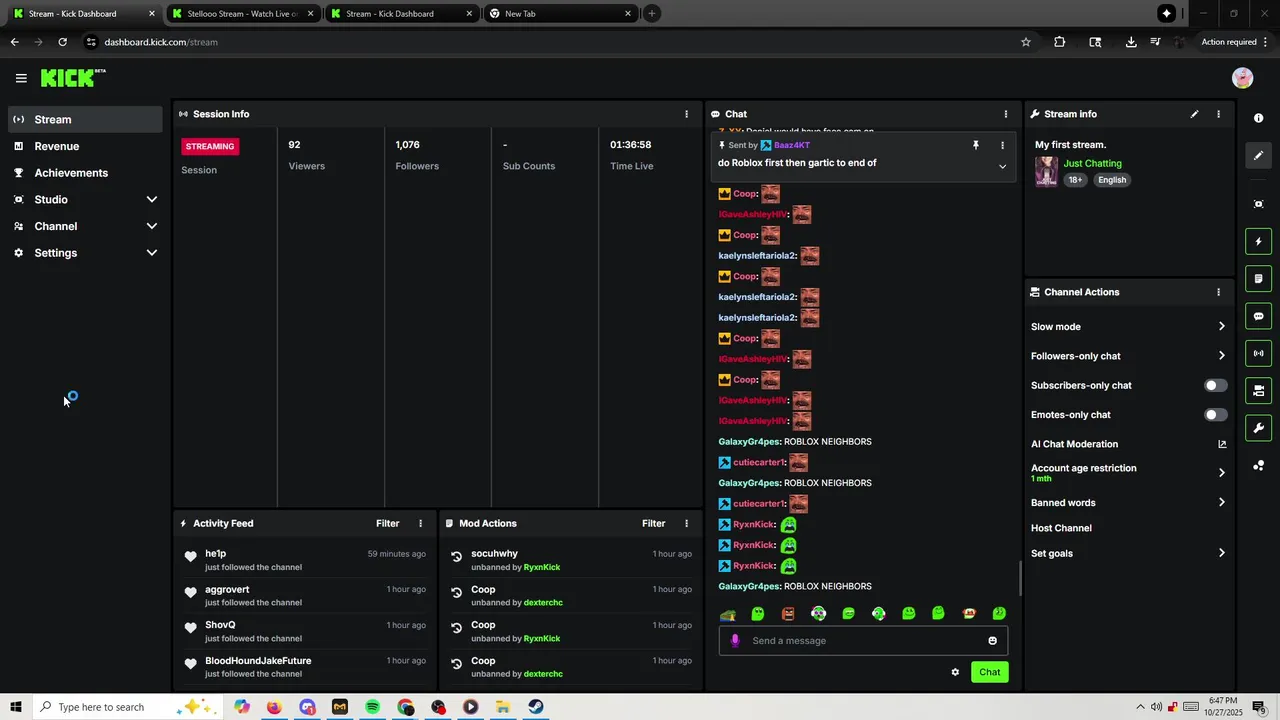Insert the frog emote into chat

tap(728, 614)
